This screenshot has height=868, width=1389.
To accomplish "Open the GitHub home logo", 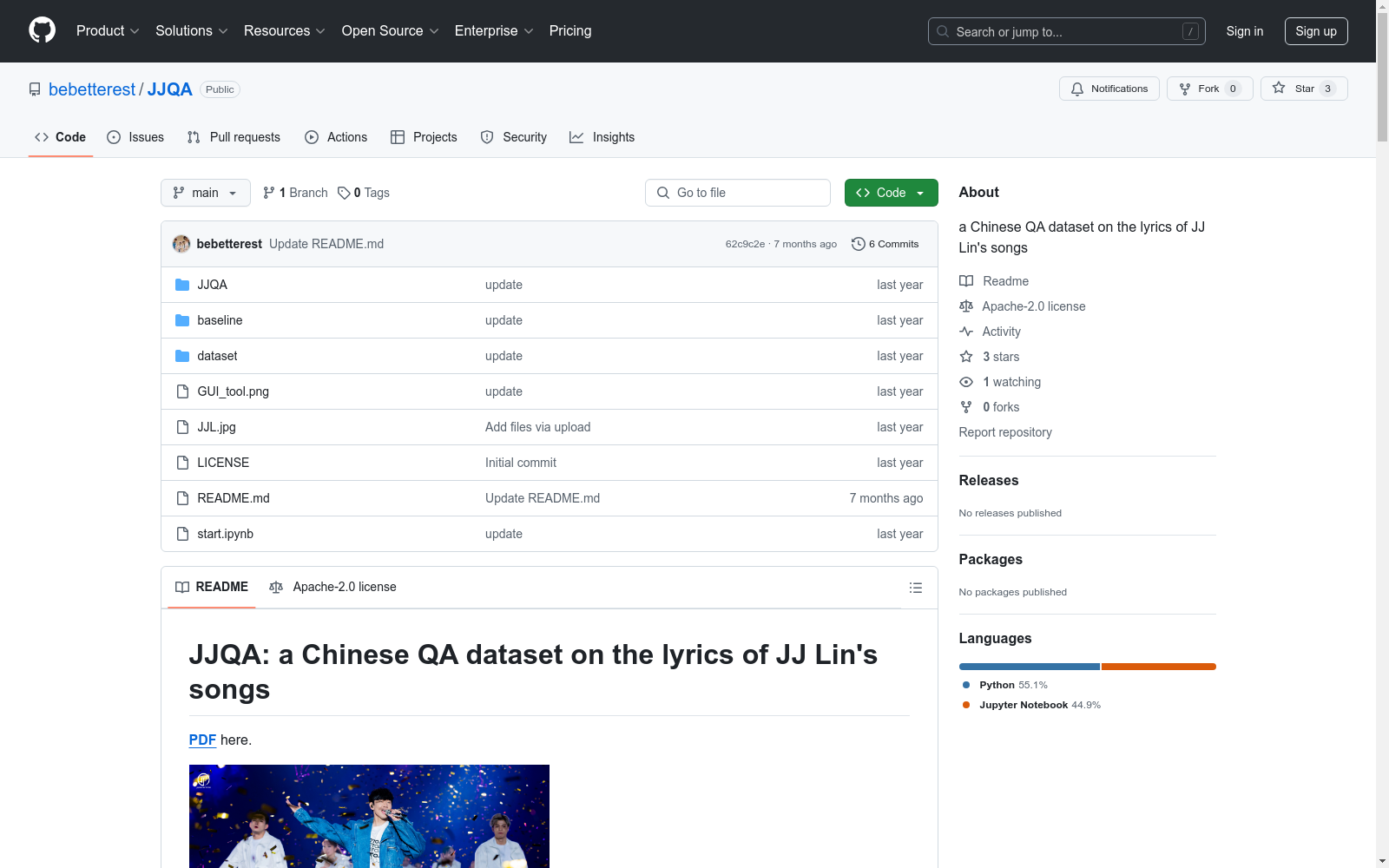I will [42, 30].
